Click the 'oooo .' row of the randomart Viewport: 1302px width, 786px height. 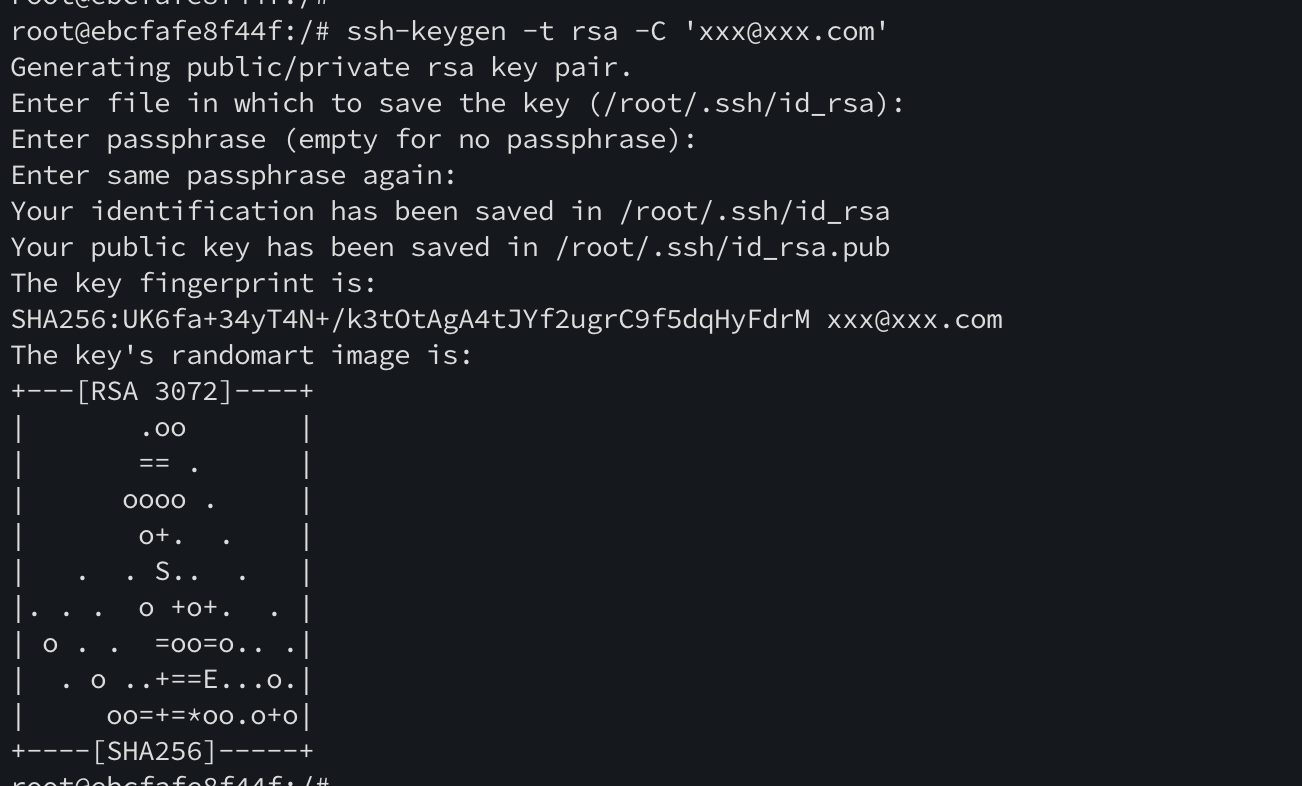(x=168, y=500)
